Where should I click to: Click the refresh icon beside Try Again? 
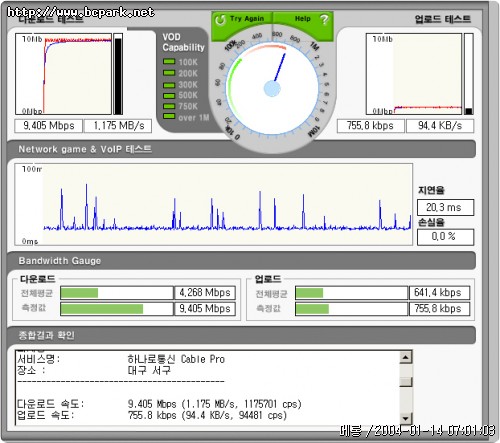click(x=220, y=20)
